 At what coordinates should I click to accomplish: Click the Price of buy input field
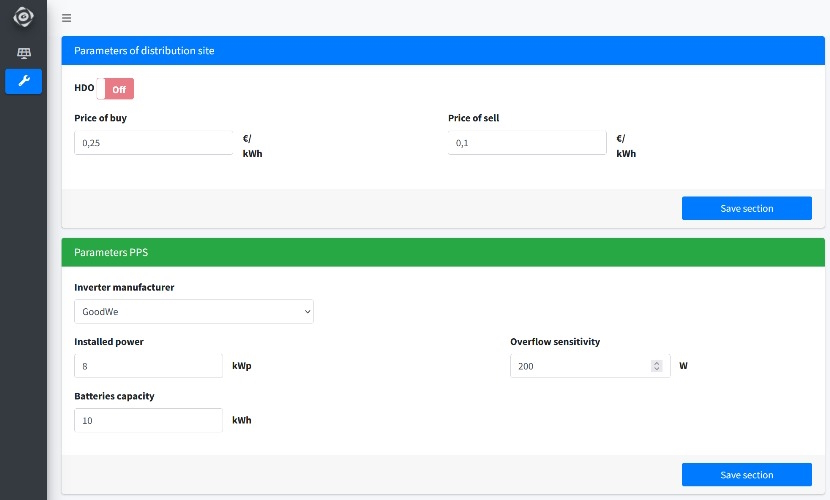click(153, 143)
